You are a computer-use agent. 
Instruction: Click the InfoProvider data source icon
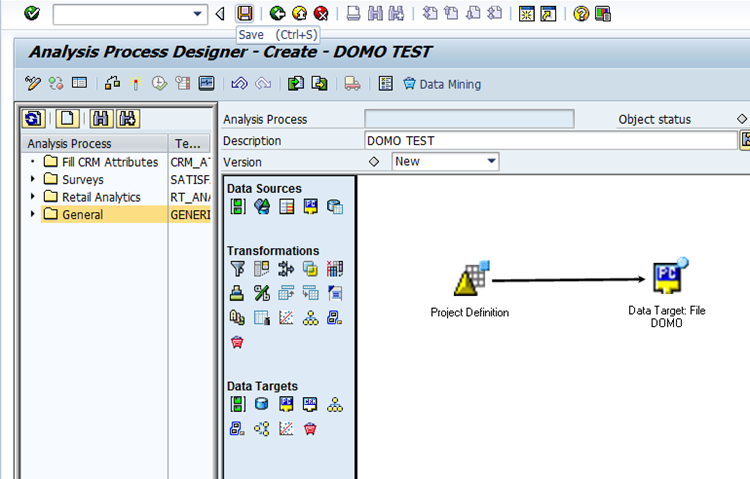[x=262, y=207]
